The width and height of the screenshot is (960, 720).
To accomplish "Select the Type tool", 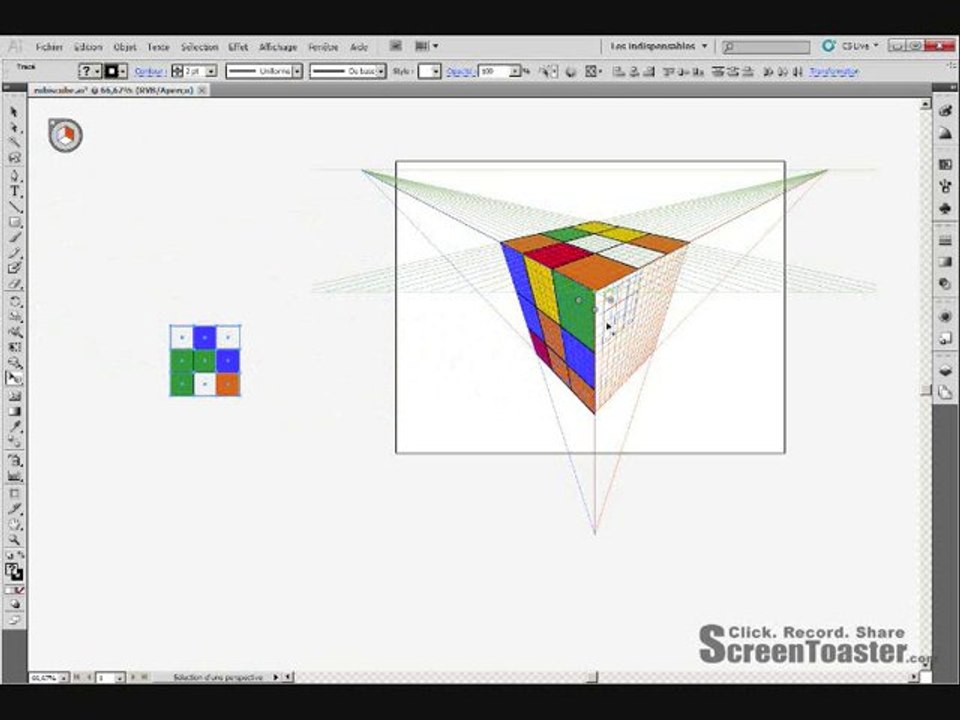I will (x=15, y=192).
